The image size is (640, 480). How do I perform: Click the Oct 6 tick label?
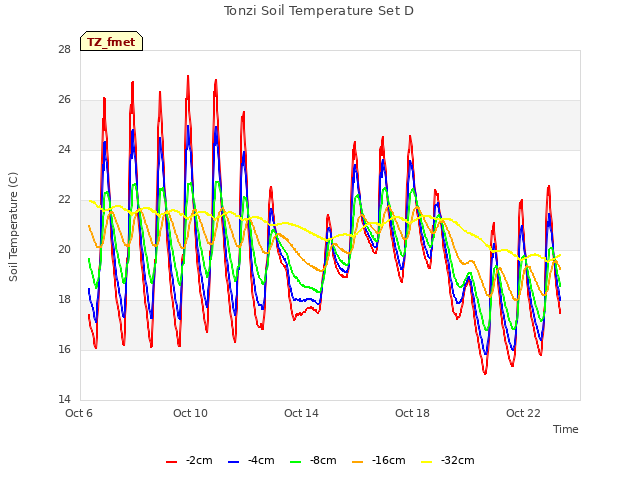79,413
